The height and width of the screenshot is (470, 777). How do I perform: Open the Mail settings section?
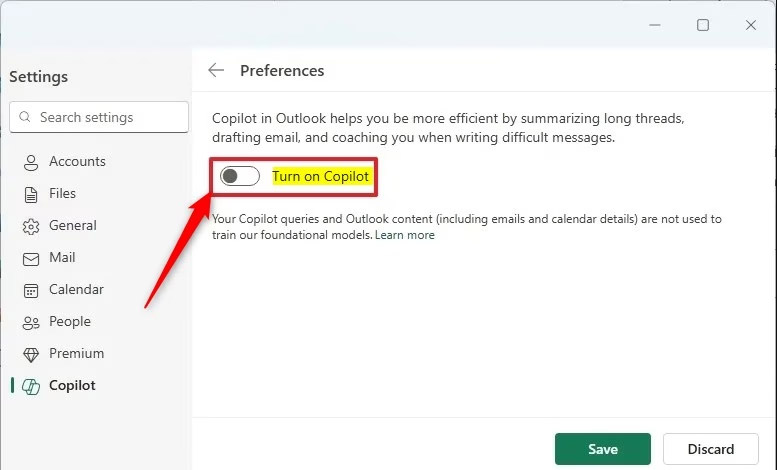pyautogui.click(x=62, y=258)
